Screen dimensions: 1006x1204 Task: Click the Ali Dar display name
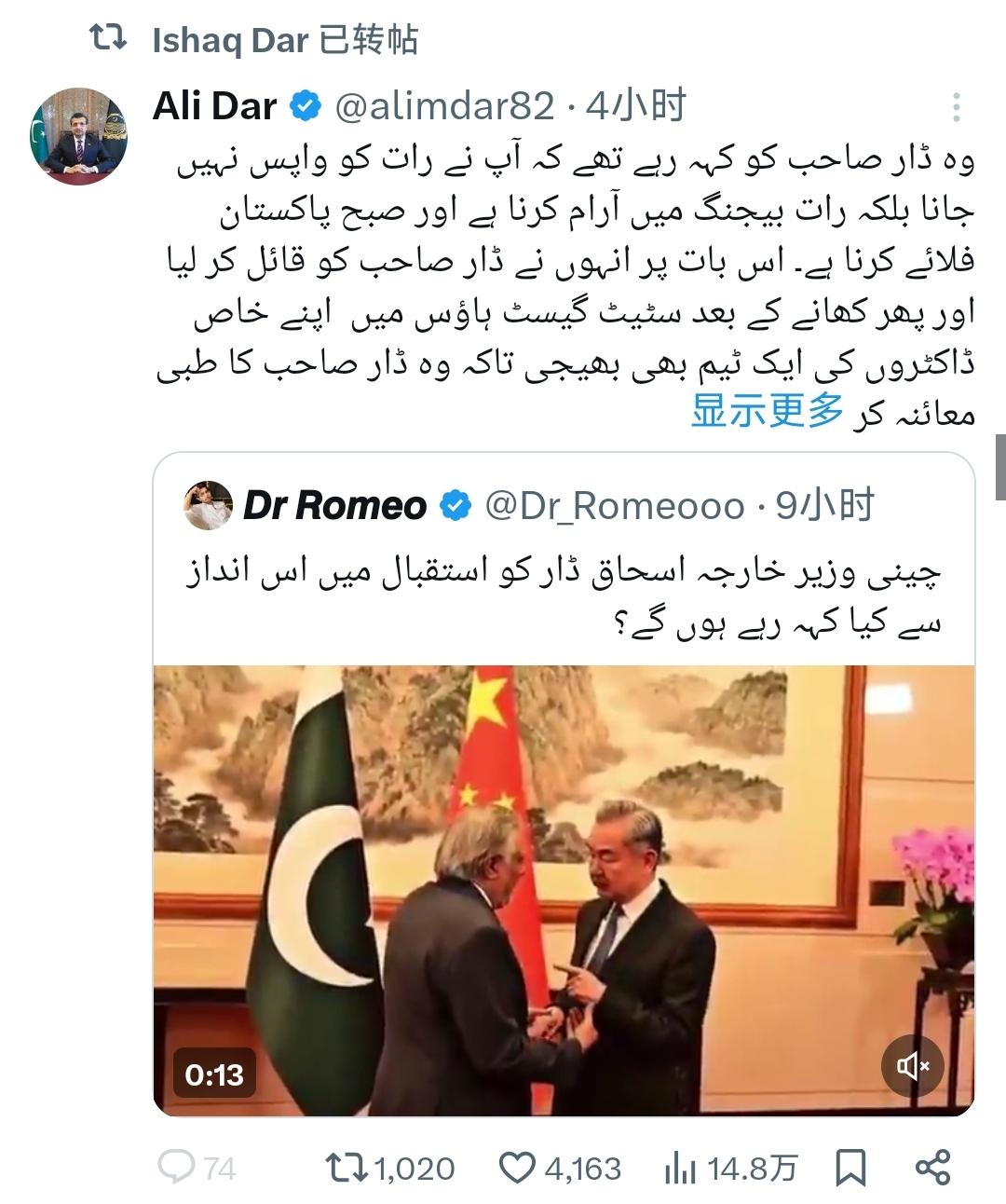tap(215, 107)
